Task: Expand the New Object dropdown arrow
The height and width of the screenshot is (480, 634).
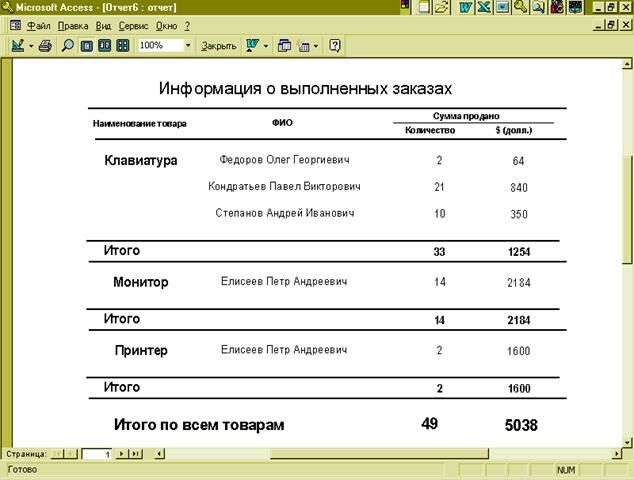Action: [316, 46]
